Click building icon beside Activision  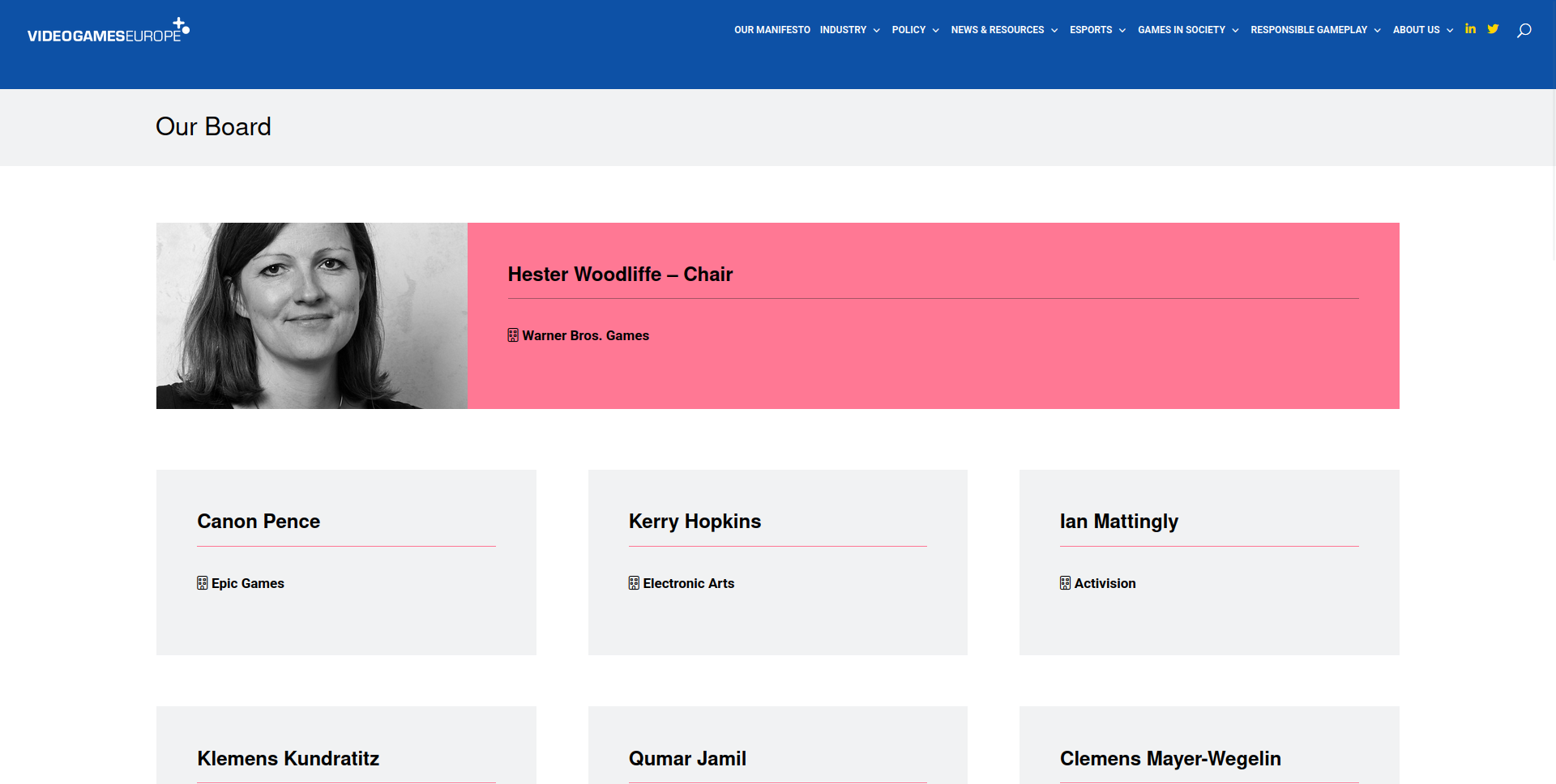pos(1065,583)
